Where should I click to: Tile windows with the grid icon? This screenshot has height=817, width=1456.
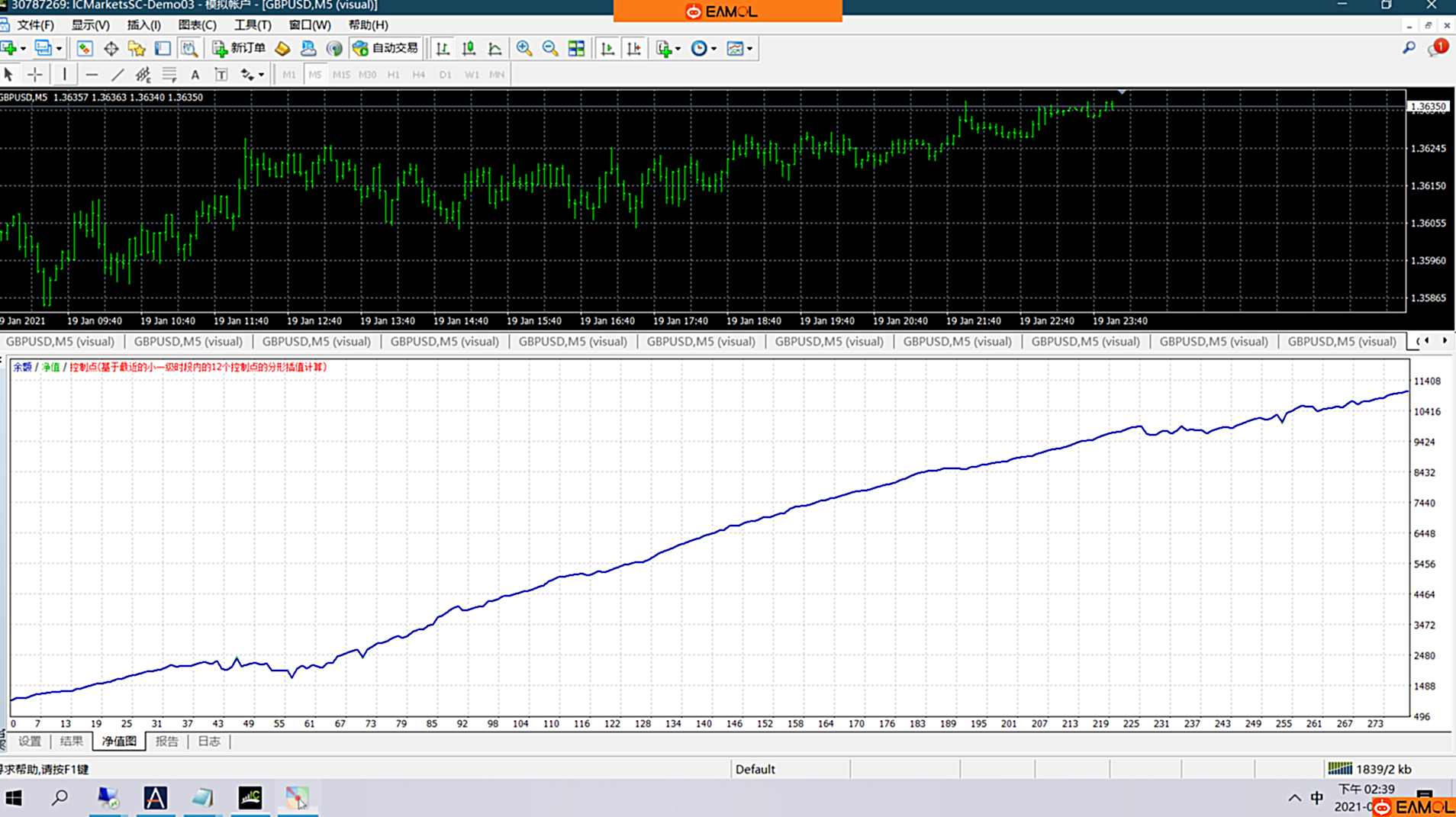pos(576,48)
